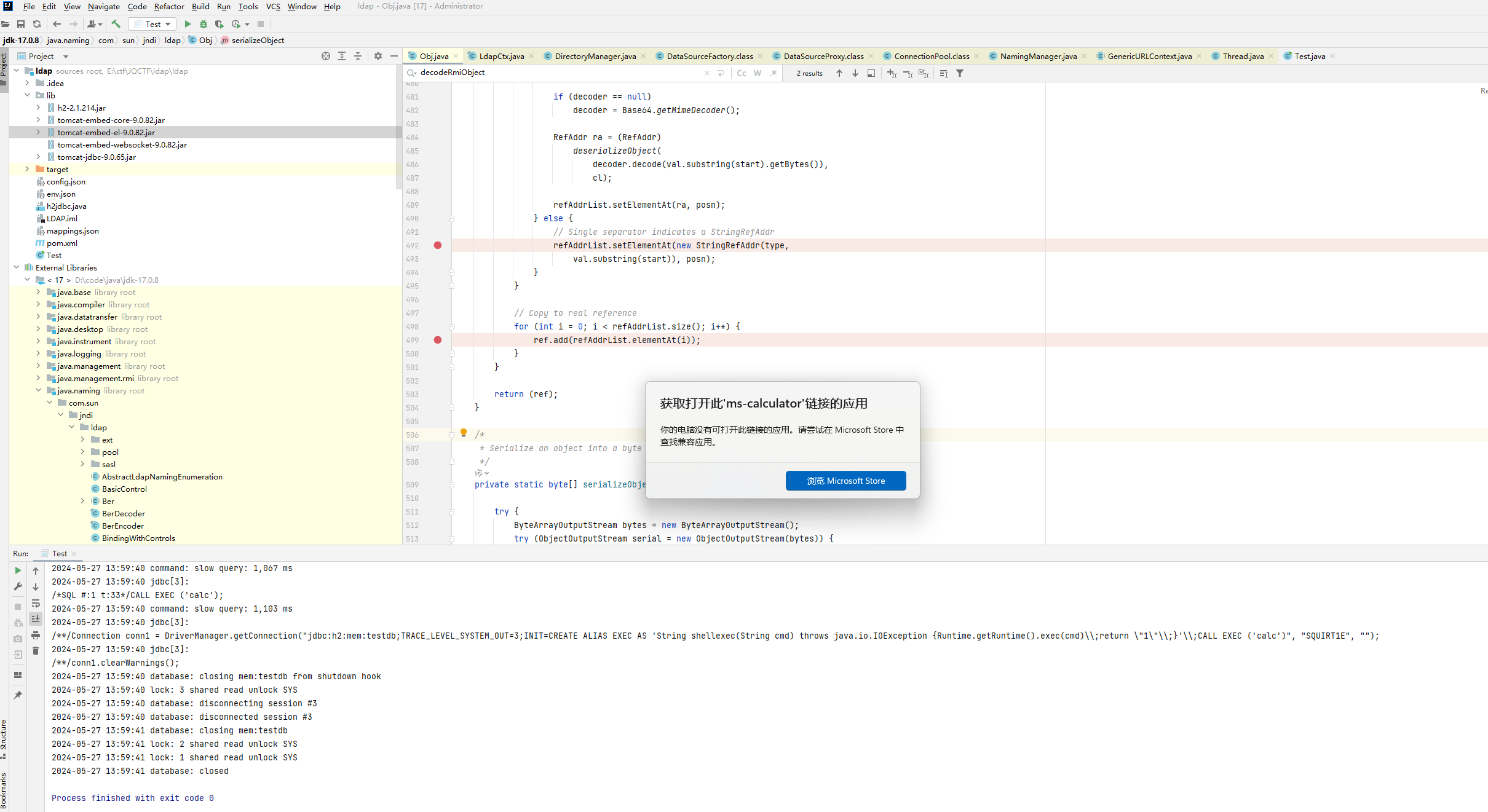Toggle breakpoint at line 499
The image size is (1488, 812).
click(438, 340)
